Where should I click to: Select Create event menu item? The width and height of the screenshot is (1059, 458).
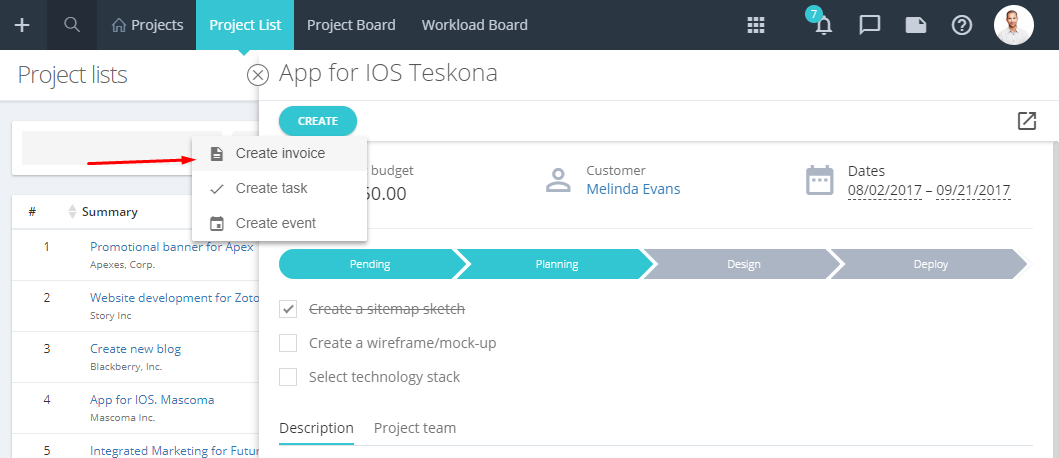[x=280, y=224]
